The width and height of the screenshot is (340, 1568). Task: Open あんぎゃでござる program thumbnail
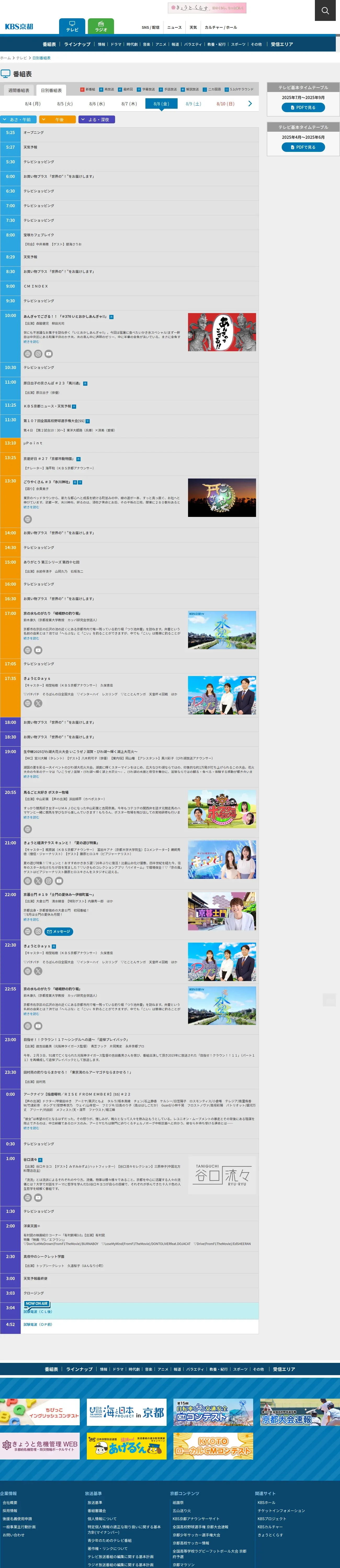[222, 332]
